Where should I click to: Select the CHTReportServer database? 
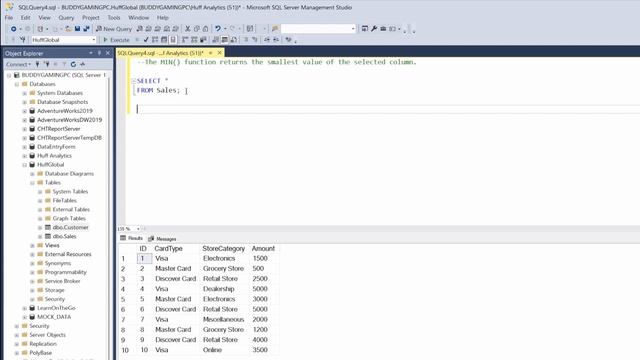[x=59, y=129]
